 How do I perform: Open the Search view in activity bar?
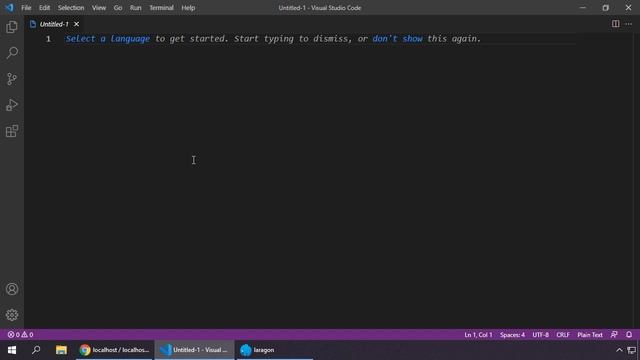coord(12,53)
